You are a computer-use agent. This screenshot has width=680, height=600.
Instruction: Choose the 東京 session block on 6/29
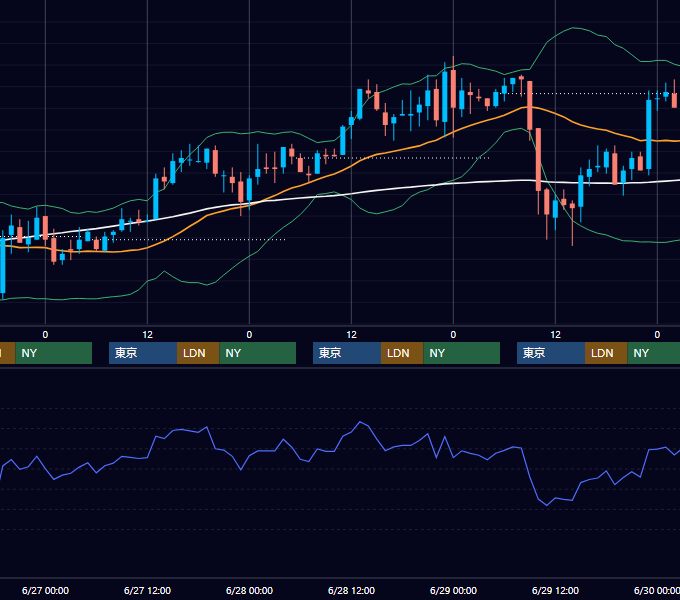pos(551,353)
